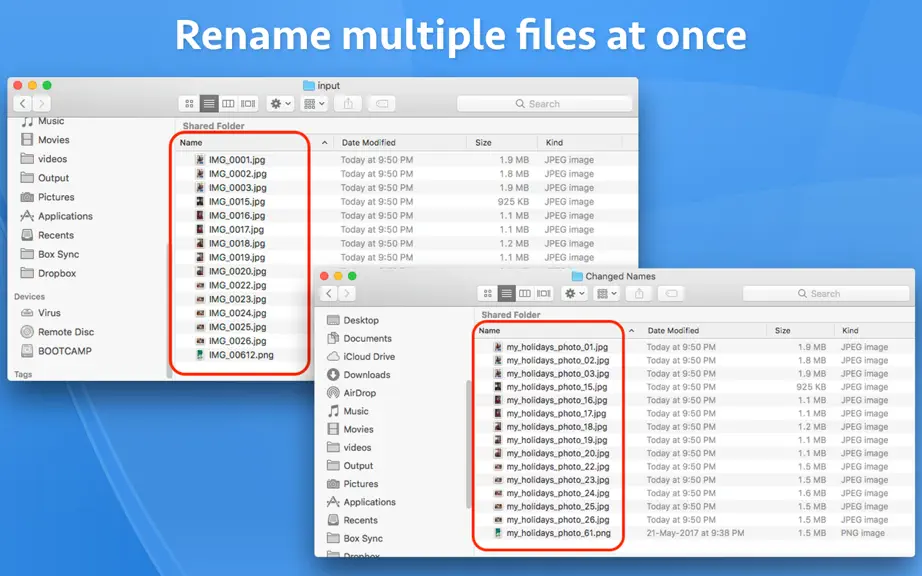This screenshot has width=922, height=576.
Task: Go back in the input window
Action: click(23, 103)
